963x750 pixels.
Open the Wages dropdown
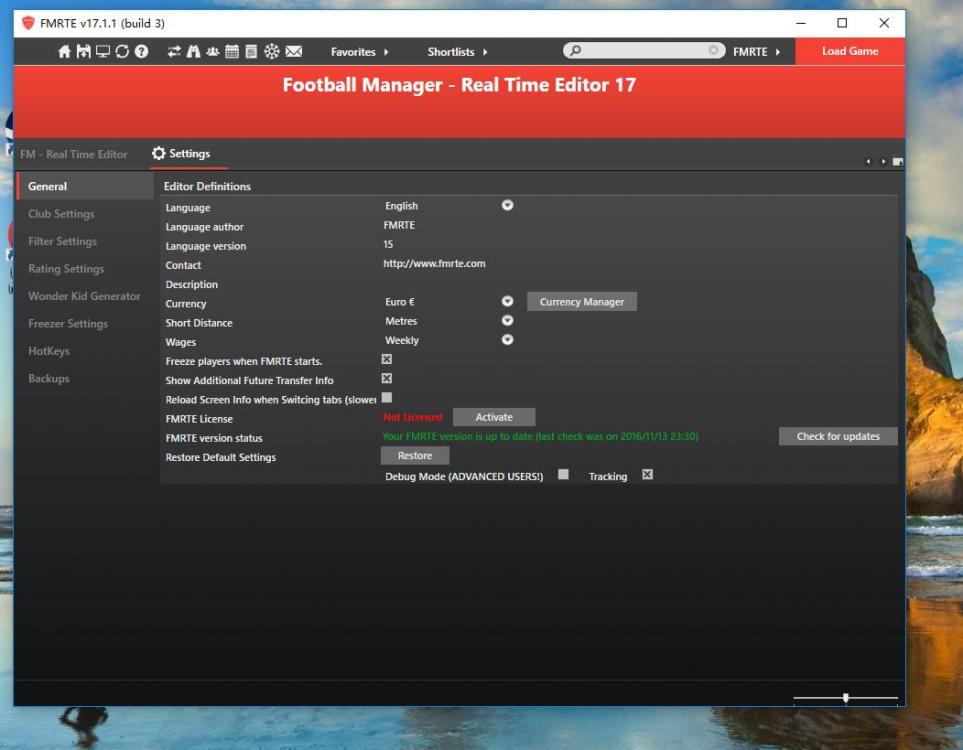point(507,340)
